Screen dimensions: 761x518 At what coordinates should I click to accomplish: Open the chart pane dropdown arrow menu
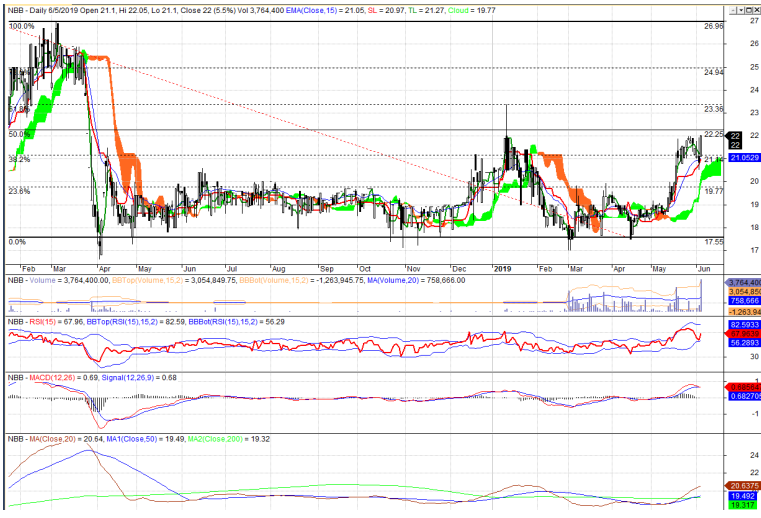pyautogui.click(x=741, y=10)
